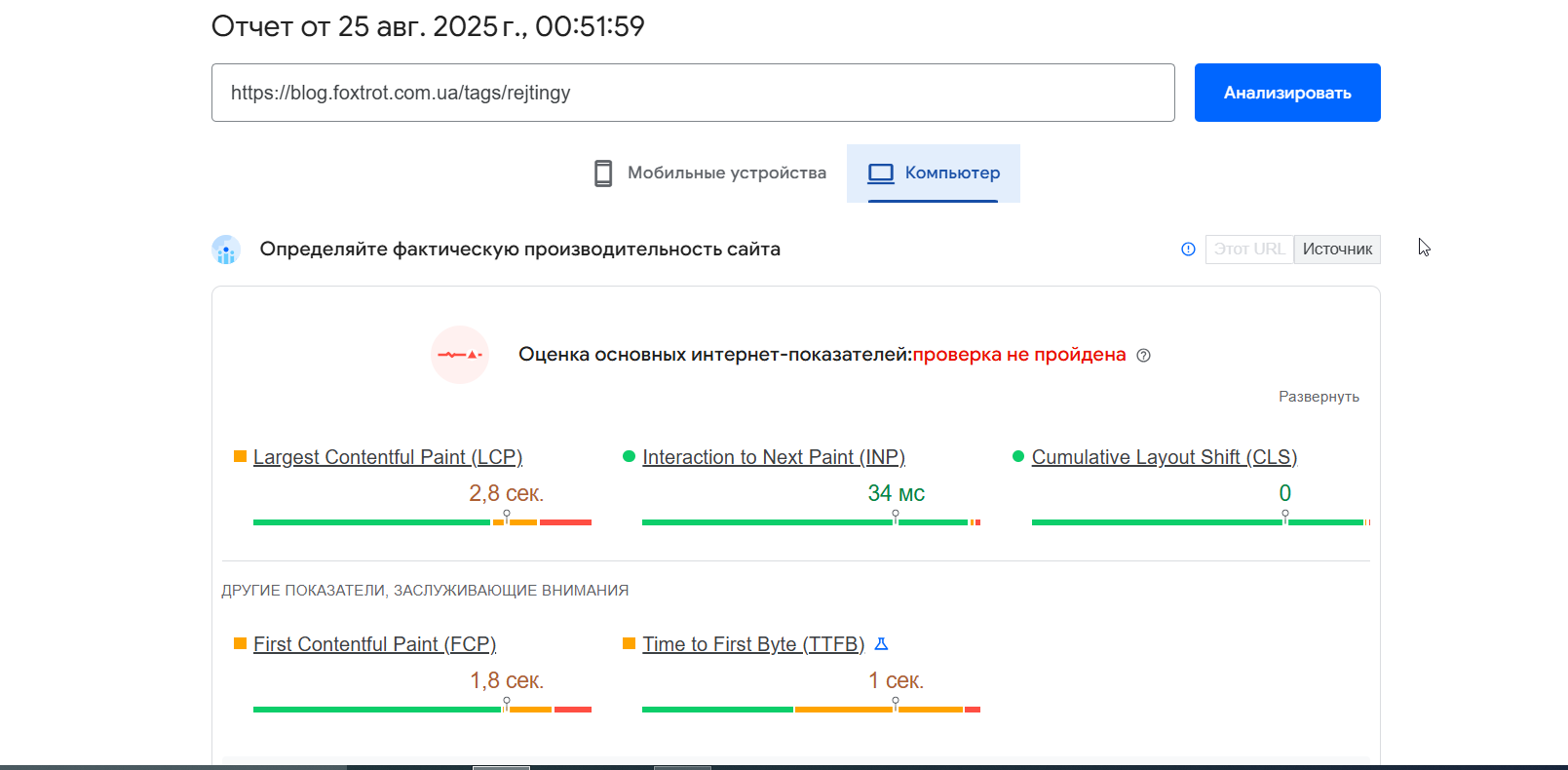
Task: Open Time to First Byte (TTFB) link
Action: [x=753, y=644]
